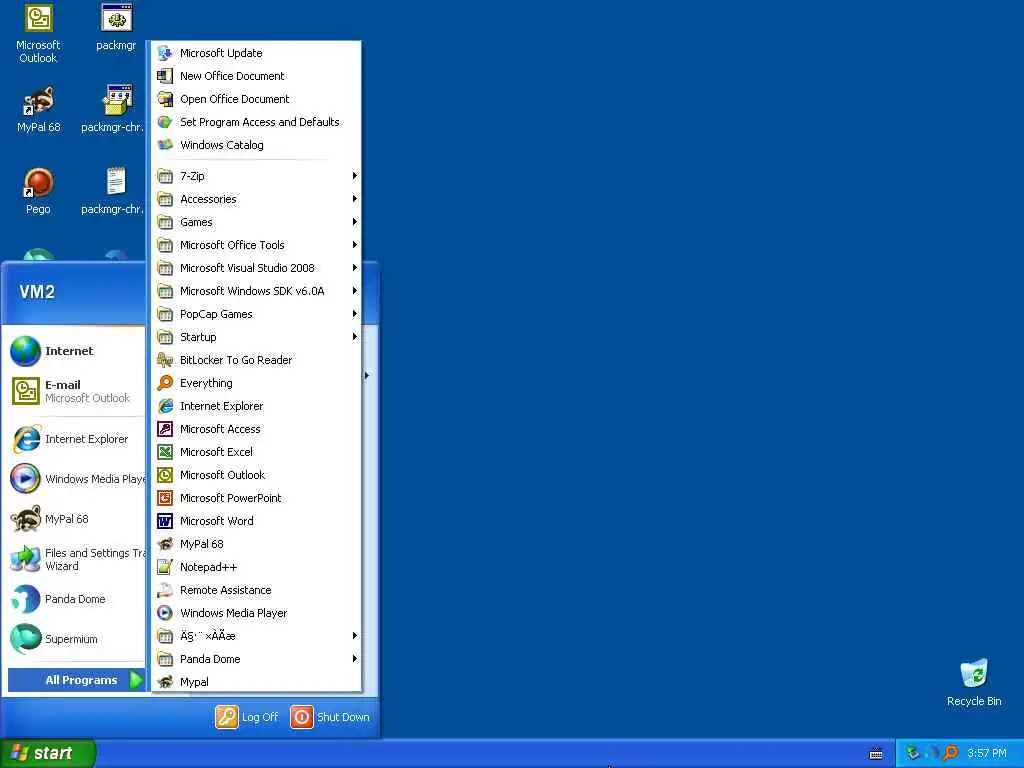Viewport: 1024px width, 768px height.
Task: Expand Microsoft Office Tools submenu
Action: [257, 245]
